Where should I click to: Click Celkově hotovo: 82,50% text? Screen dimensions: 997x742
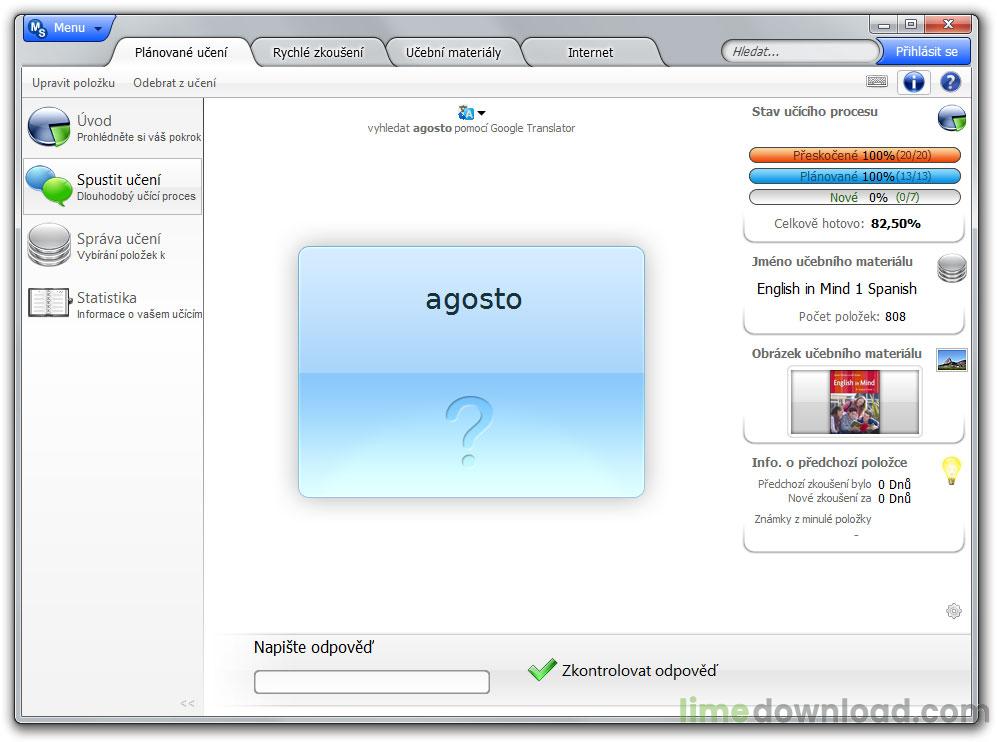pyautogui.click(x=847, y=224)
